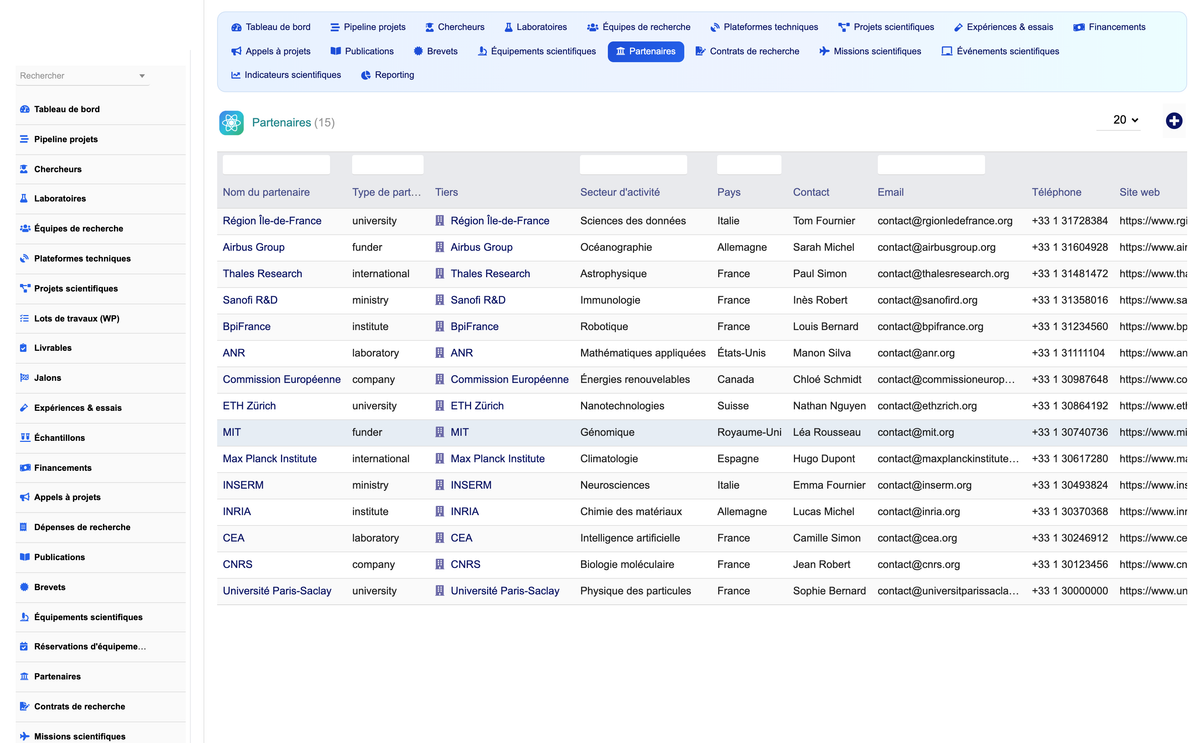Click the Laboratoires flask icon in sidebar
This screenshot has height=743, width=1200.
[x=24, y=199]
